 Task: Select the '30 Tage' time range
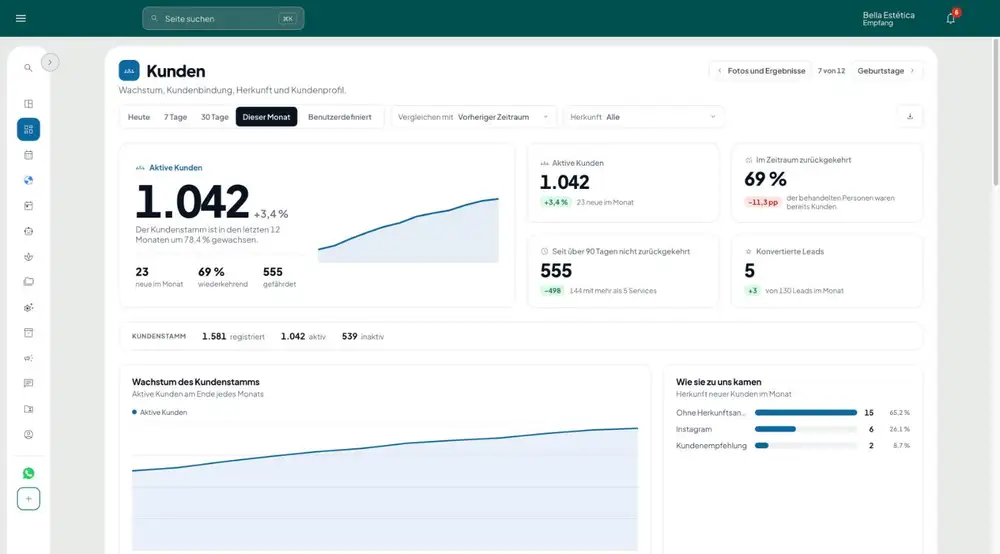[214, 117]
